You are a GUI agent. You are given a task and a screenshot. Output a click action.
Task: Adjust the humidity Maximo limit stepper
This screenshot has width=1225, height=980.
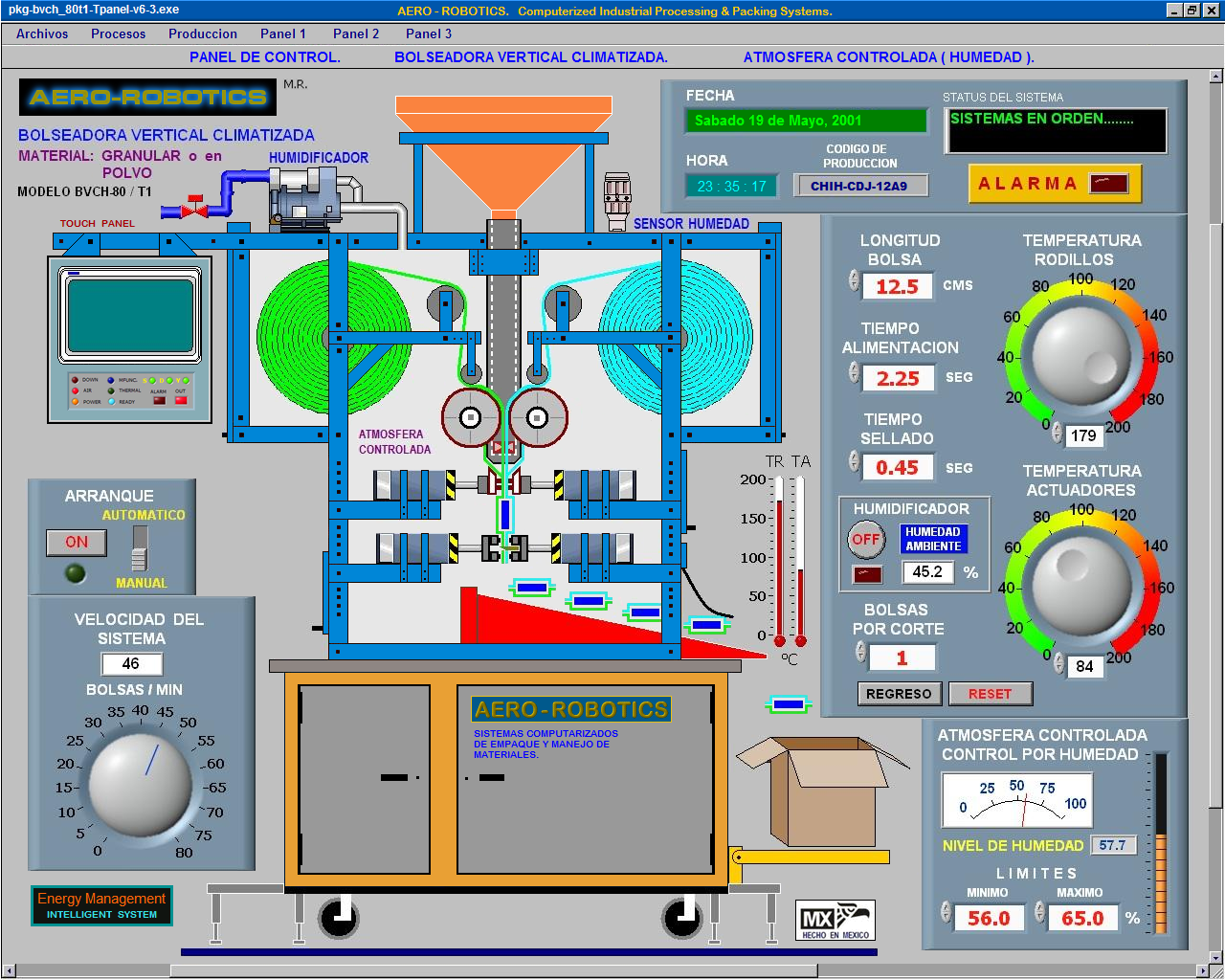pos(1039,911)
